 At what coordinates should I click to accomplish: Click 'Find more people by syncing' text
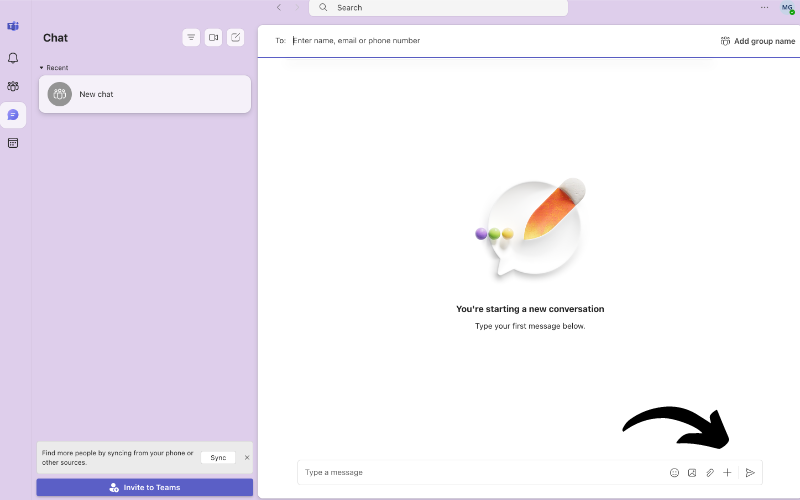click(x=118, y=458)
